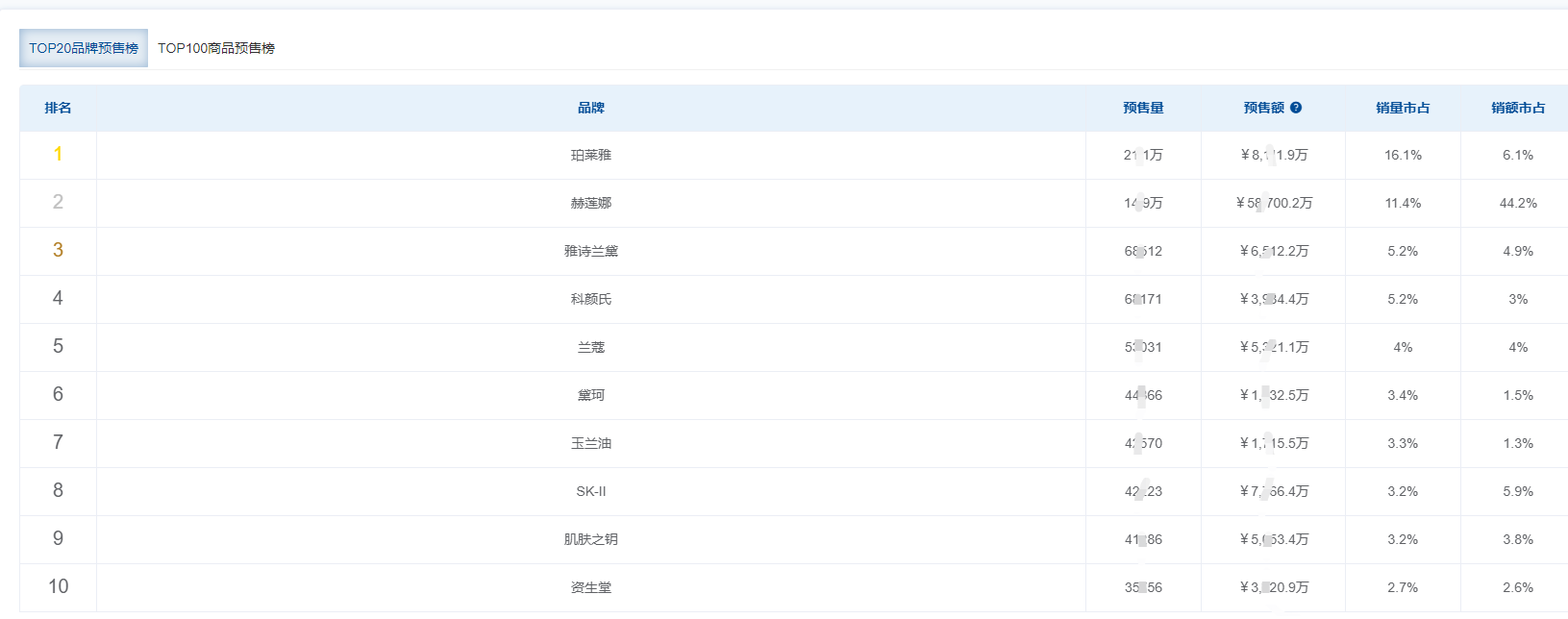Viewport: 1568px width, 619px height.
Task: Click the 销量市占 column header
Action: (1403, 108)
